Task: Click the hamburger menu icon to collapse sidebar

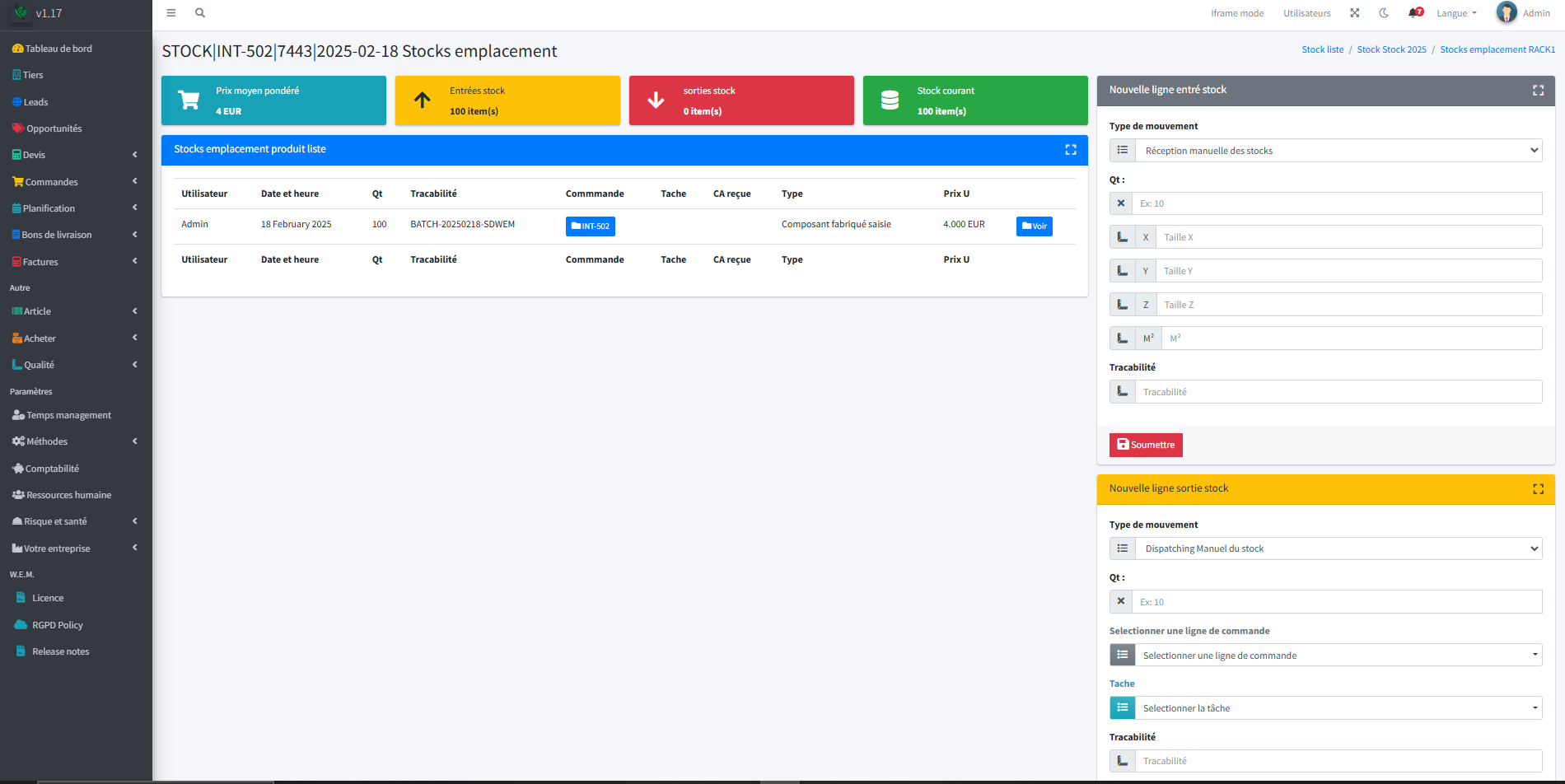Action: point(171,13)
